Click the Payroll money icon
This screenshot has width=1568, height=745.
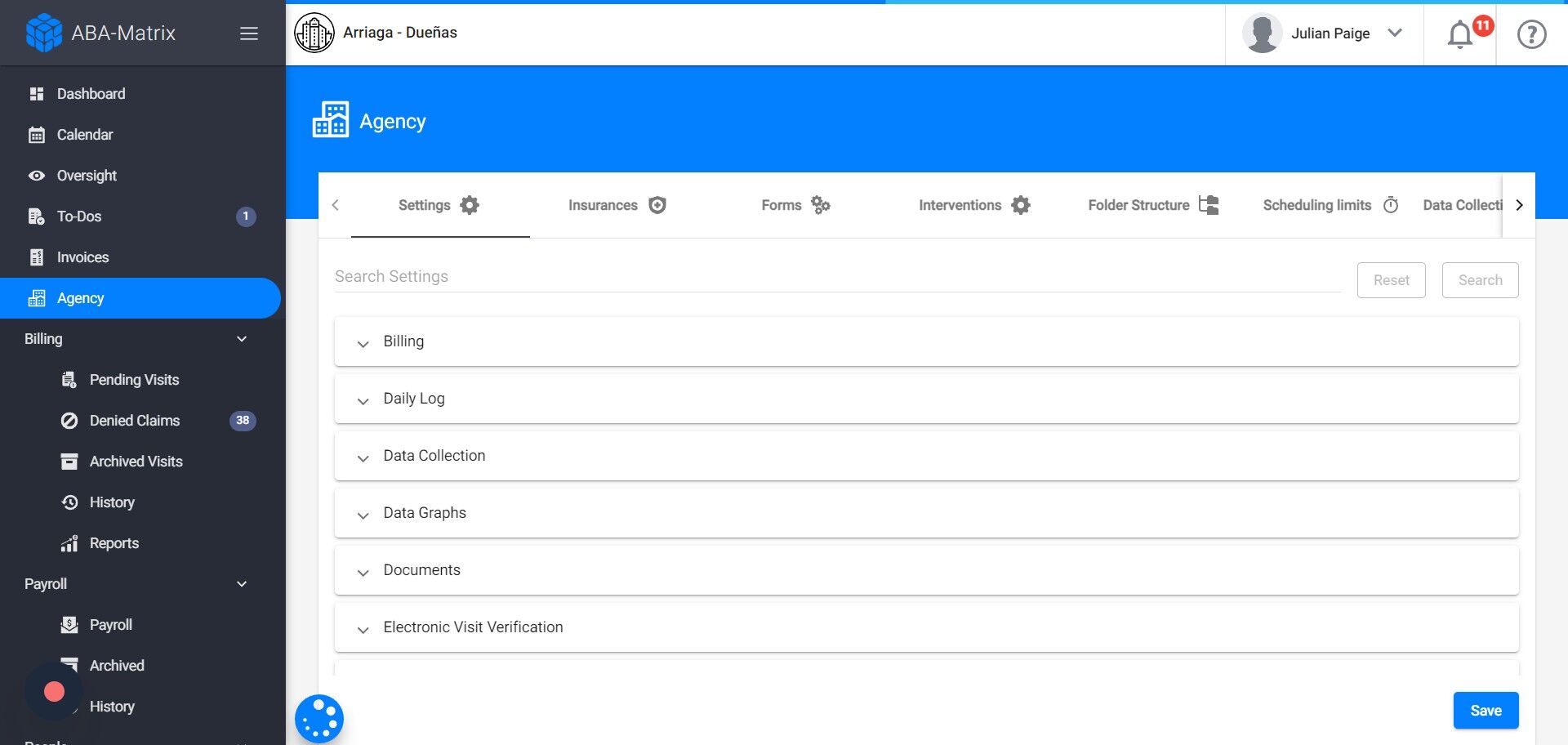tap(69, 625)
